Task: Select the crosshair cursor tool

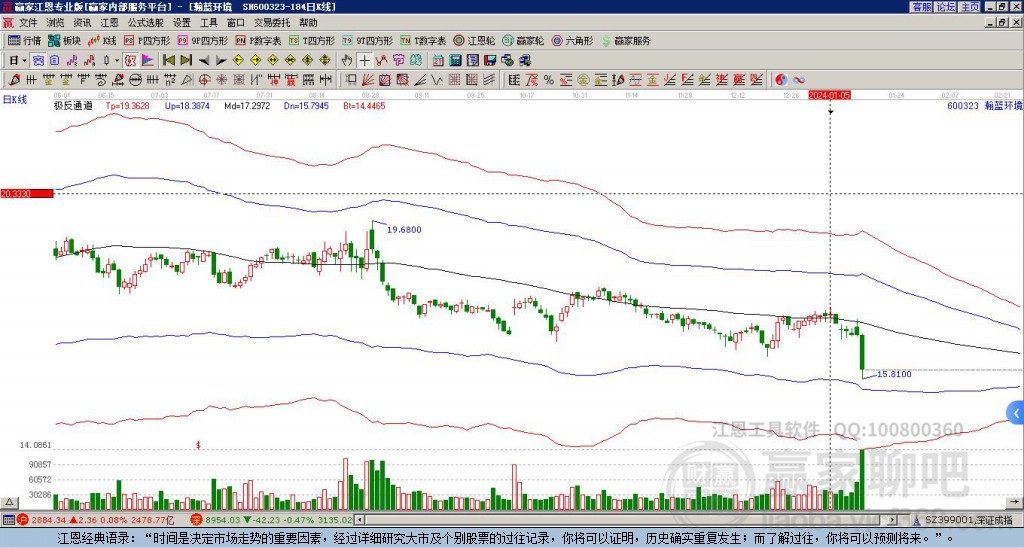Action: [364, 60]
